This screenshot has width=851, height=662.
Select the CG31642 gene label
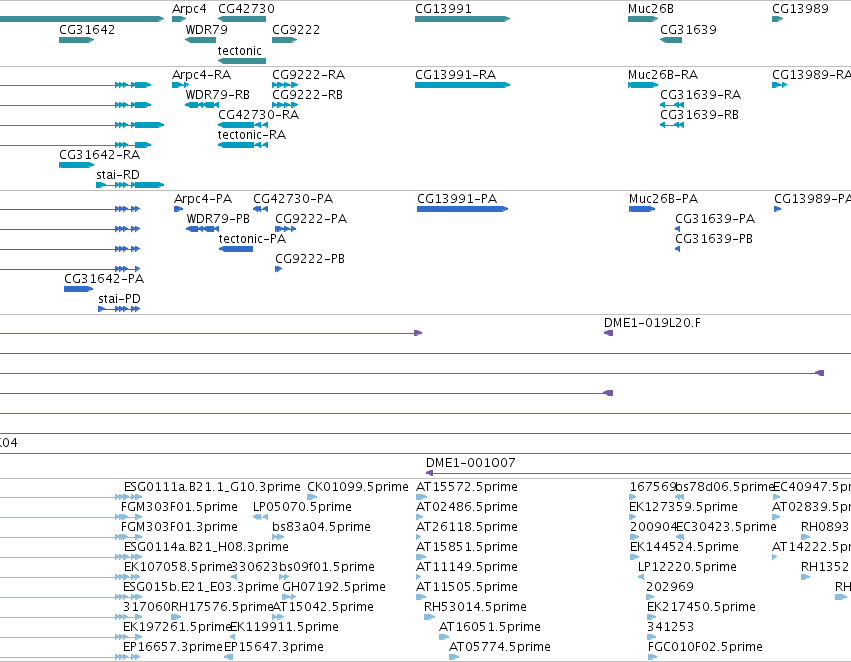click(87, 30)
